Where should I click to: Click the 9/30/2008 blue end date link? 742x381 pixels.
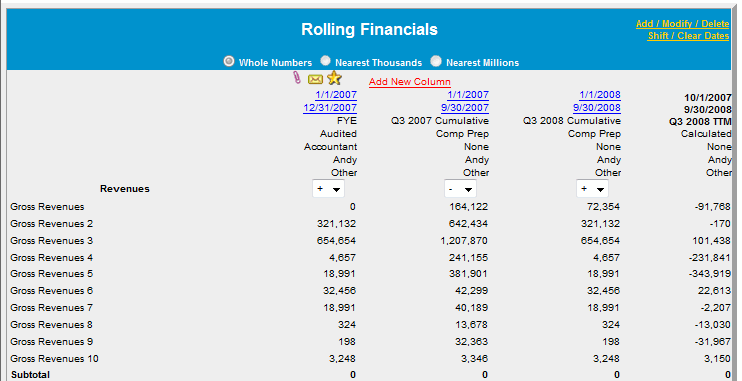[x=597, y=108]
